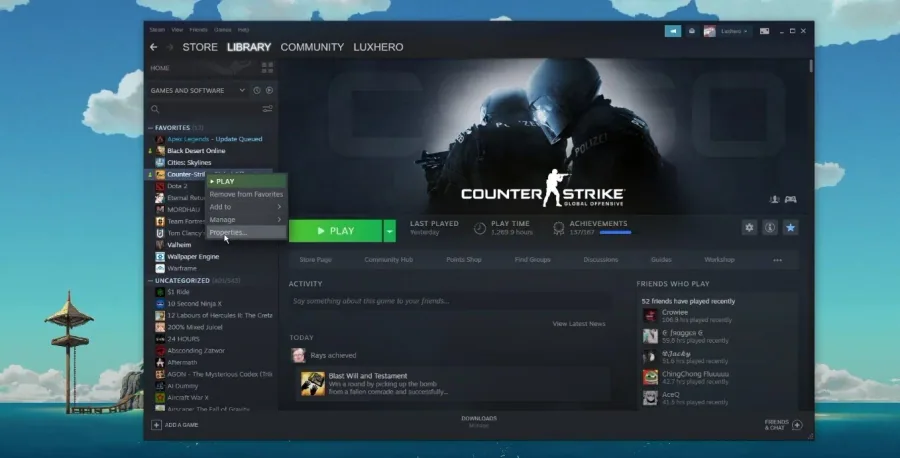Show game info icon
The image size is (900, 458).
point(770,228)
